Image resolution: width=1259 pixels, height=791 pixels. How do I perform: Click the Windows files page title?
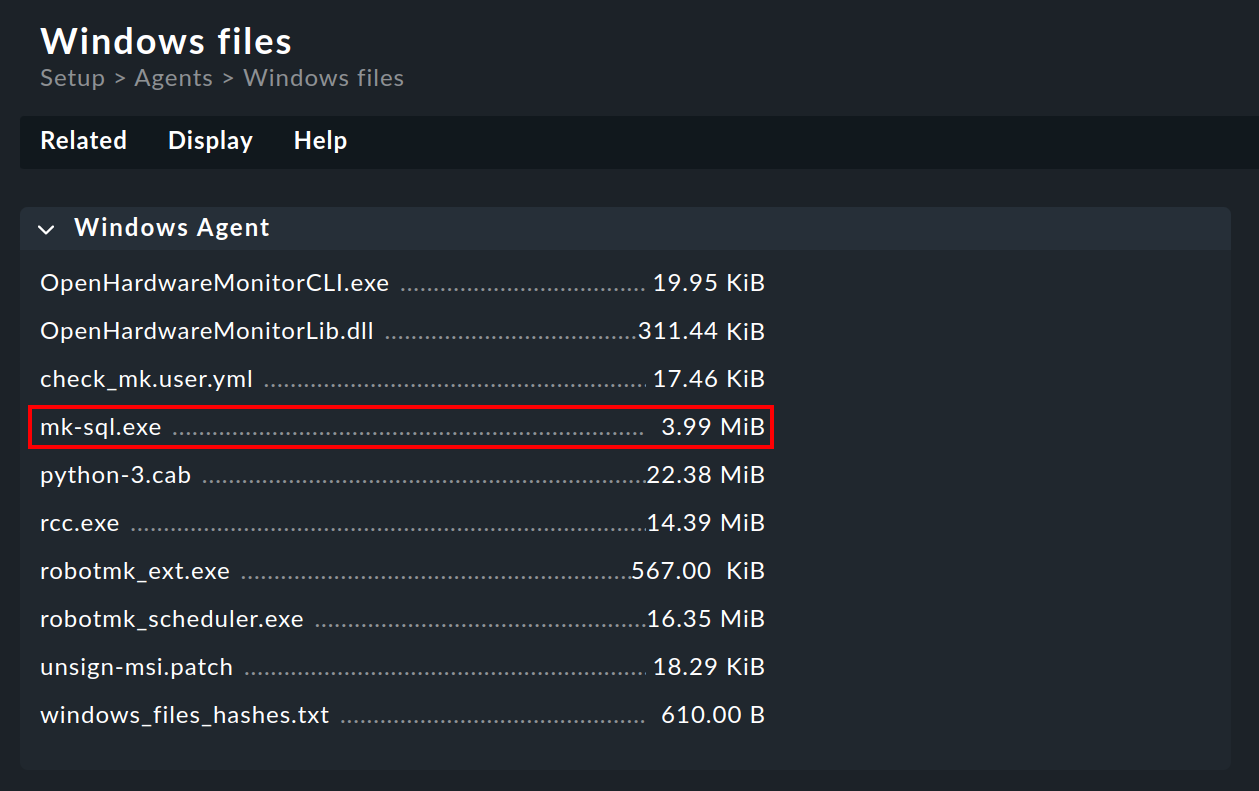click(x=166, y=41)
